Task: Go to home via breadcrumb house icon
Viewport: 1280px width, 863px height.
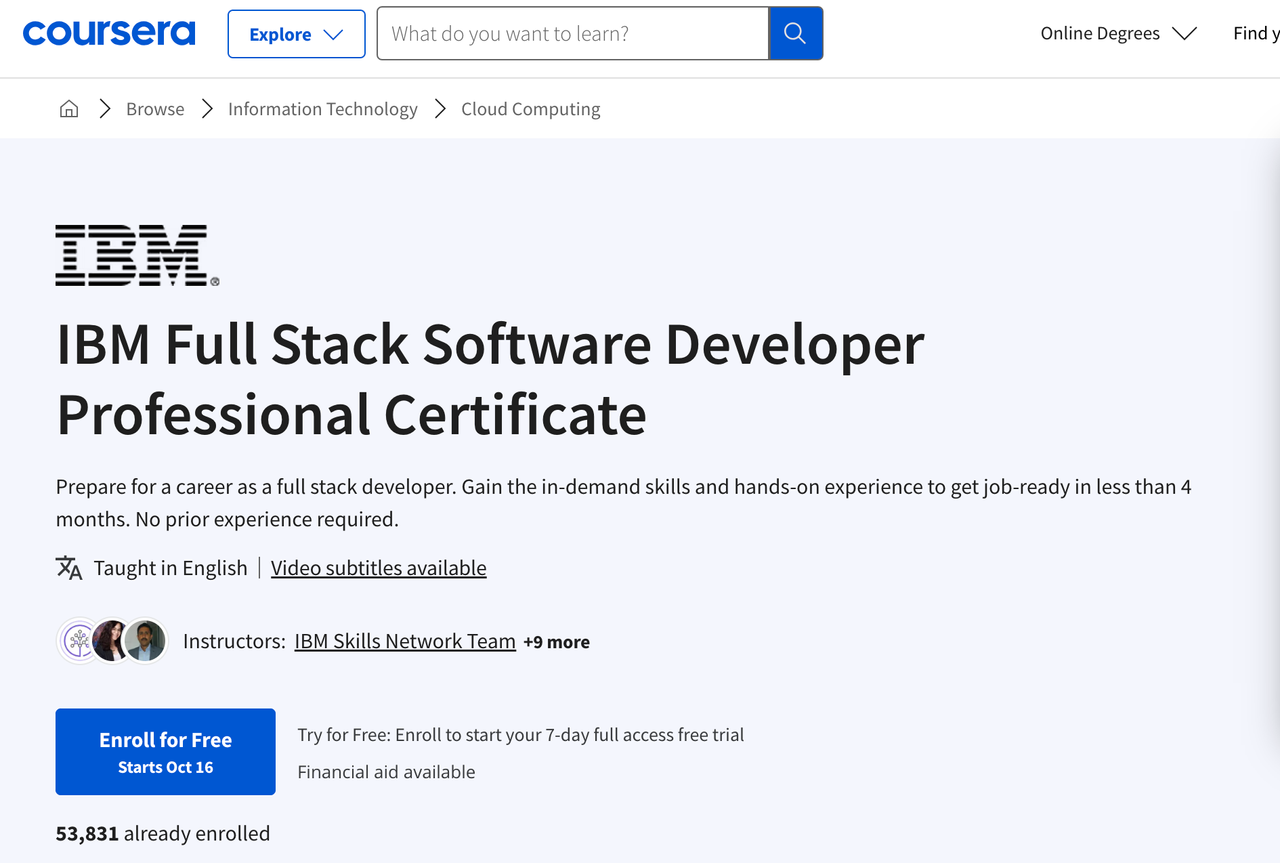Action: tap(69, 109)
